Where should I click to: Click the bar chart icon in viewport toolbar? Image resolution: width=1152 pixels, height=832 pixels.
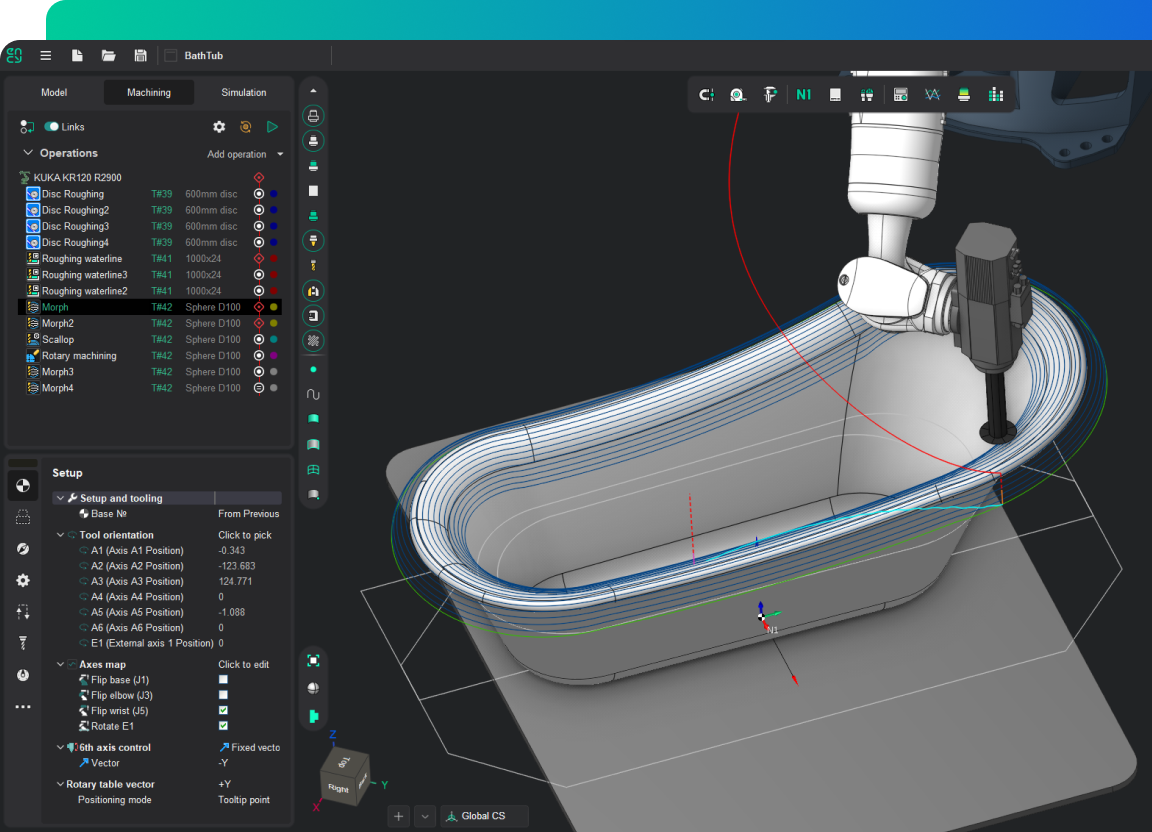pos(995,95)
